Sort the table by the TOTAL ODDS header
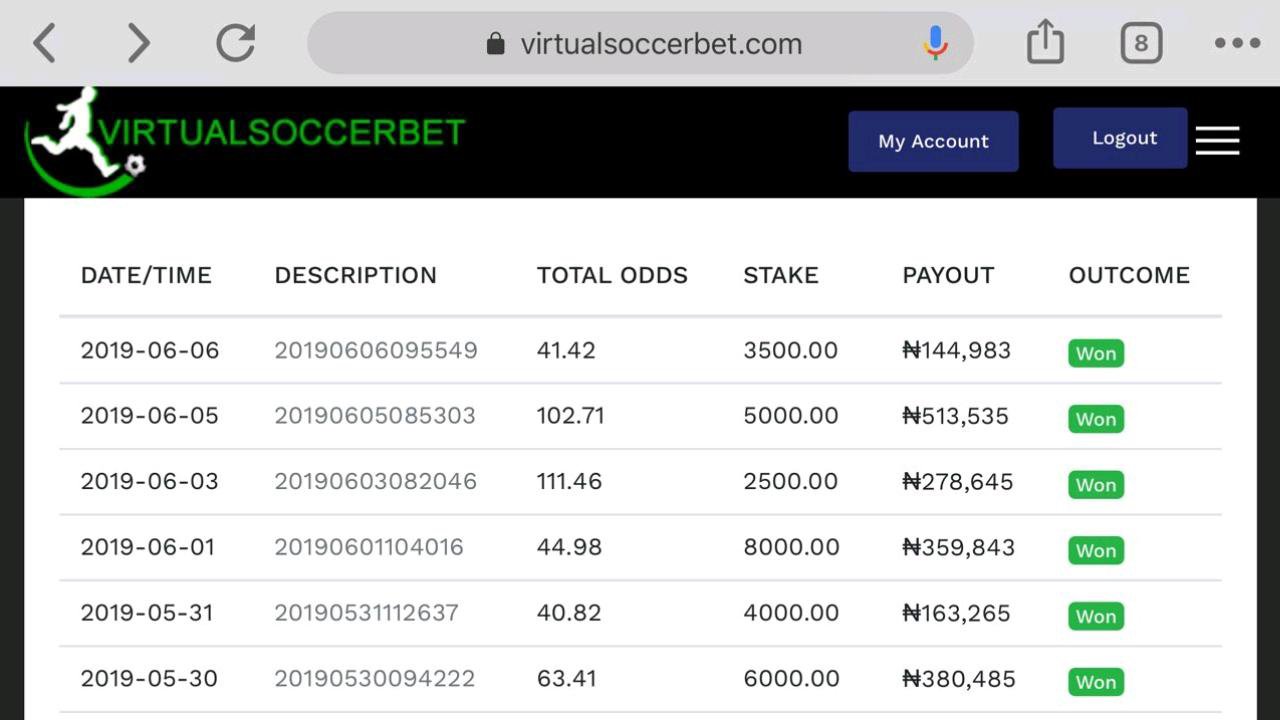 point(612,275)
